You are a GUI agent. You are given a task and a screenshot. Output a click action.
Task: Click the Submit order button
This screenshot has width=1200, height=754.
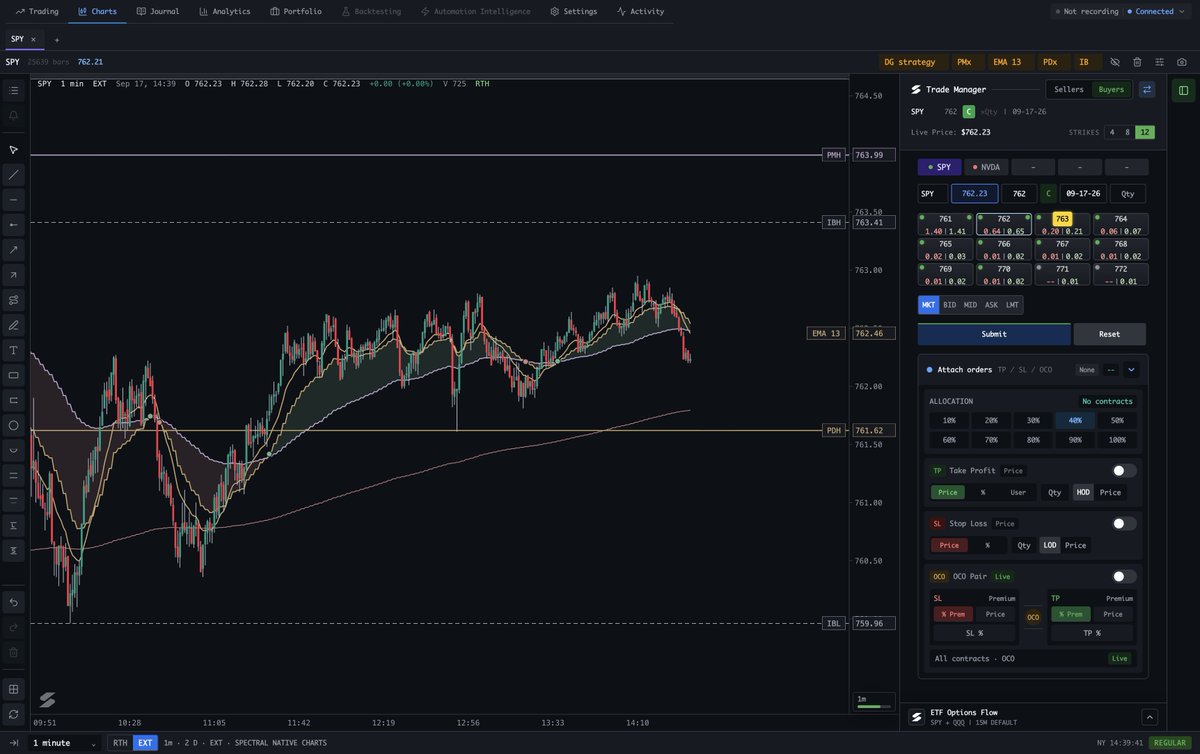pyautogui.click(x=994, y=334)
